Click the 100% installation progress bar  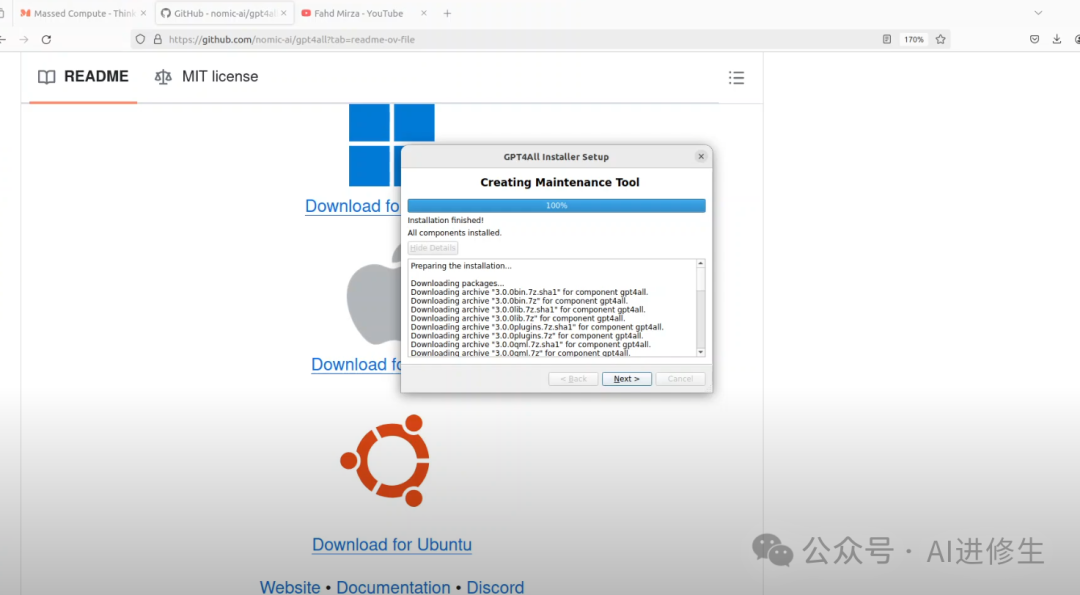click(556, 205)
